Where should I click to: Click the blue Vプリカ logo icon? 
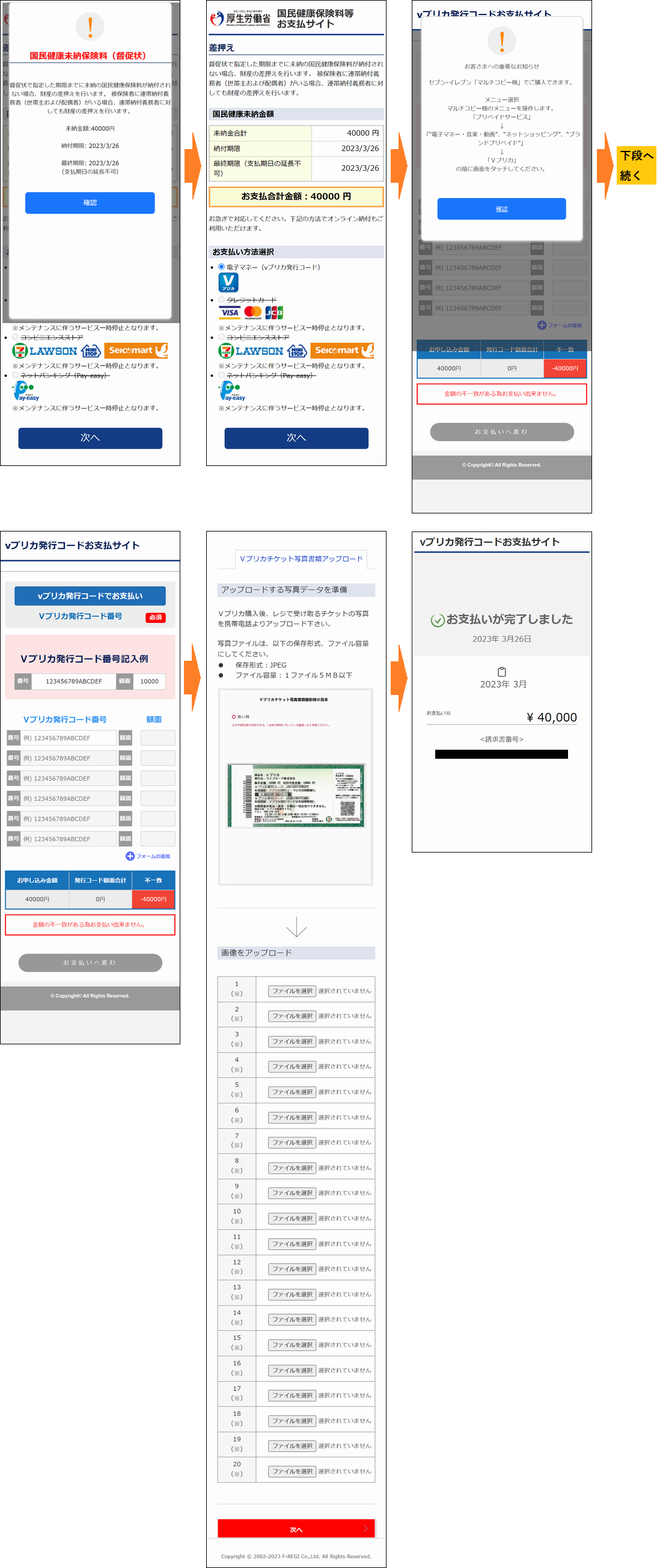click(228, 283)
